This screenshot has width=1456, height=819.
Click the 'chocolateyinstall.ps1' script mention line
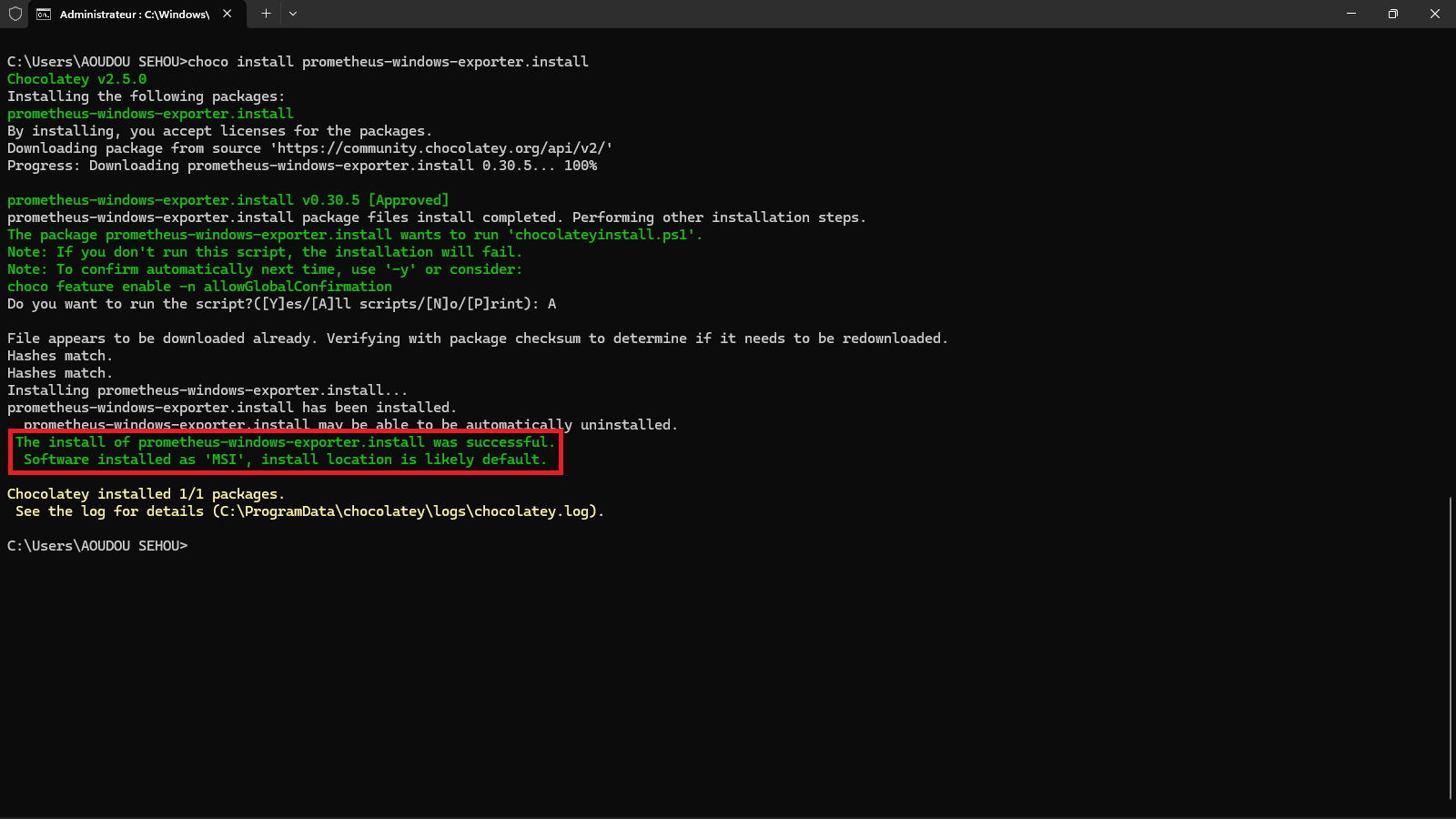pyautogui.click(x=355, y=235)
